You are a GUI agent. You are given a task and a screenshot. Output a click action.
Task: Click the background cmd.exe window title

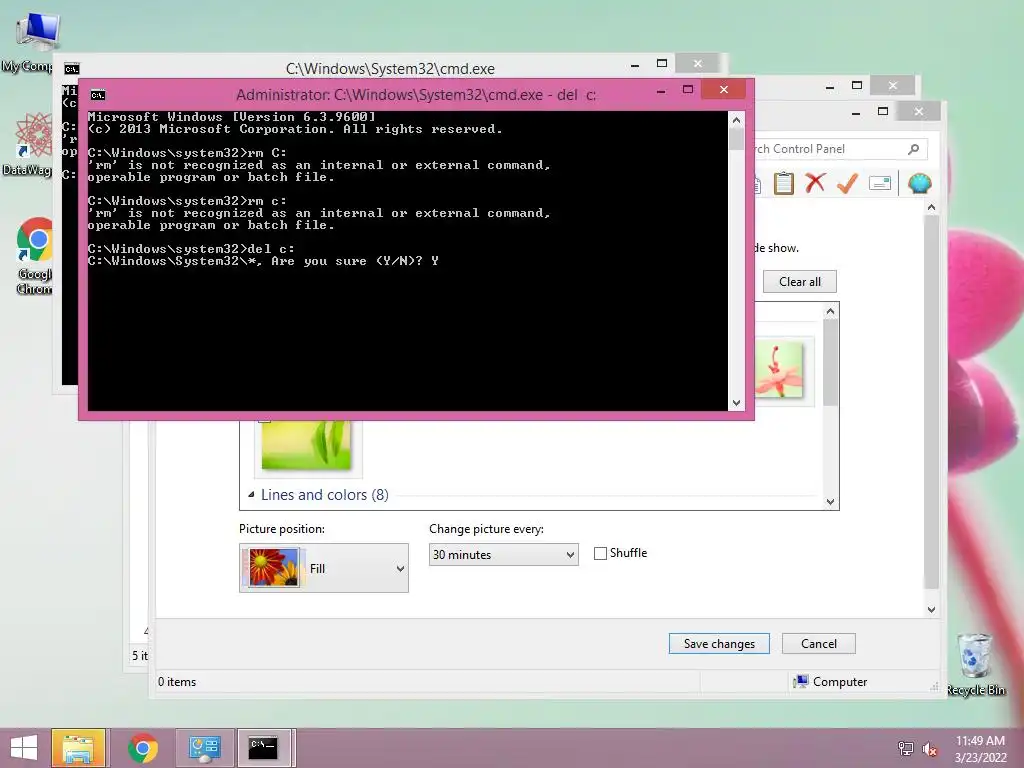(x=390, y=69)
